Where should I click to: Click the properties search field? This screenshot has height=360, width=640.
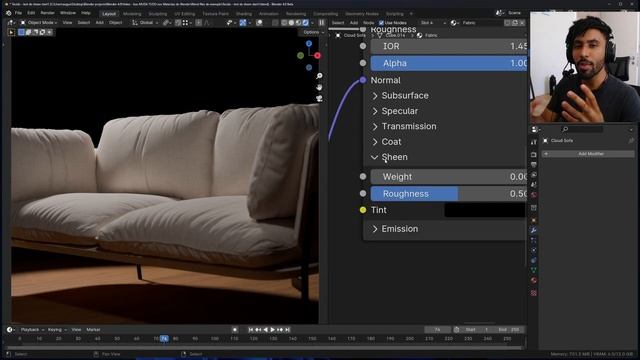[x=582, y=129]
